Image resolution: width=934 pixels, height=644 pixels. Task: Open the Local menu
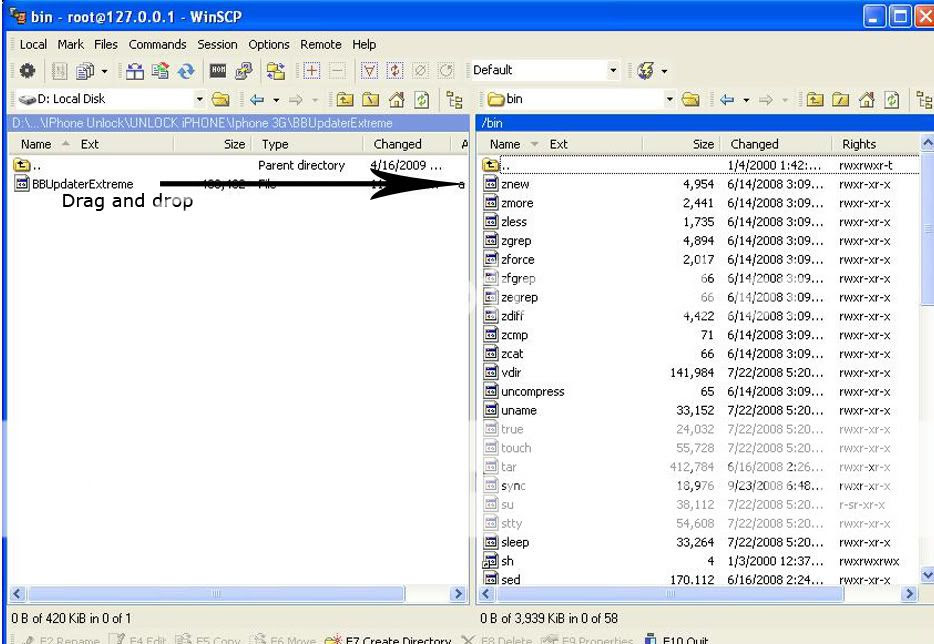pyautogui.click(x=33, y=45)
